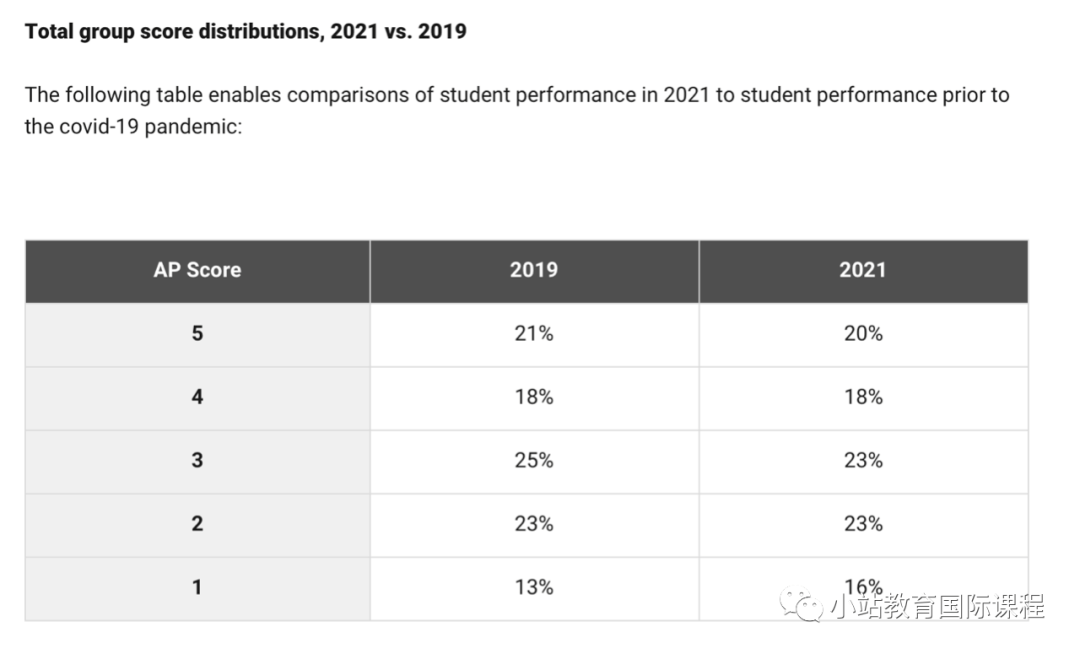Select the 'AP Score' column header
The width and height of the screenshot is (1080, 654).
[x=197, y=270]
